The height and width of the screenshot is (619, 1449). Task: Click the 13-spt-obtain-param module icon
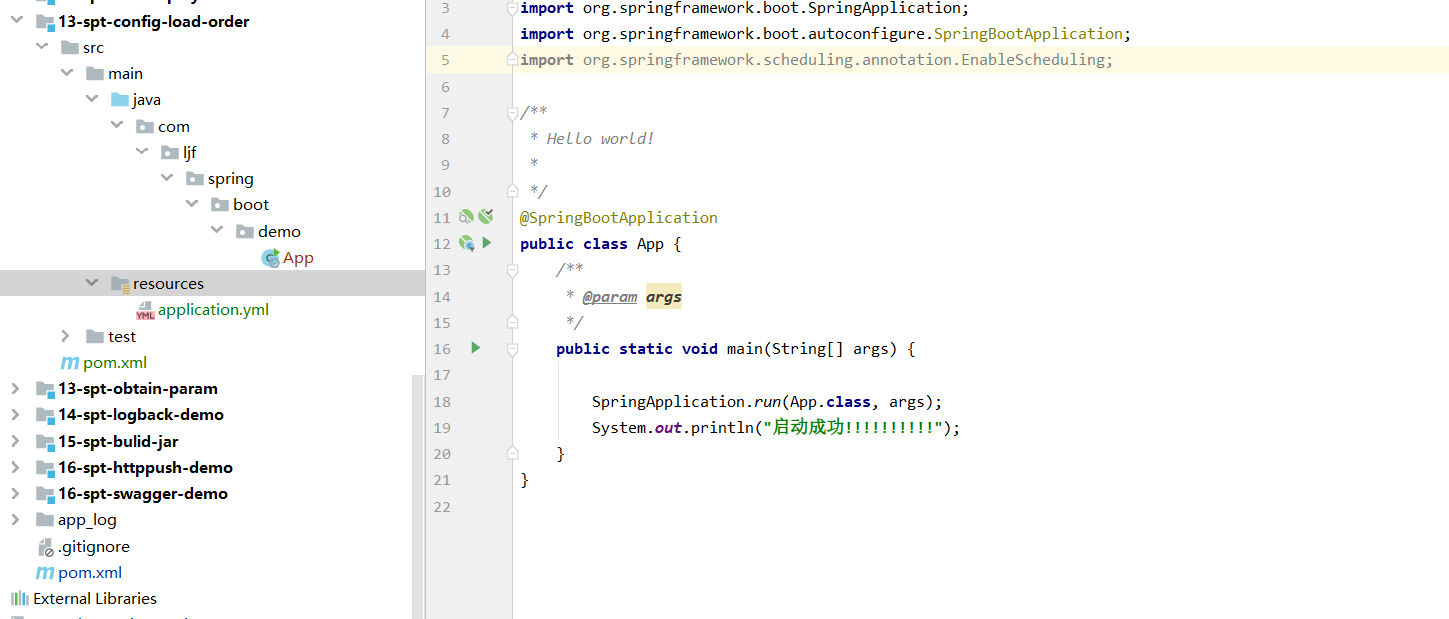45,389
